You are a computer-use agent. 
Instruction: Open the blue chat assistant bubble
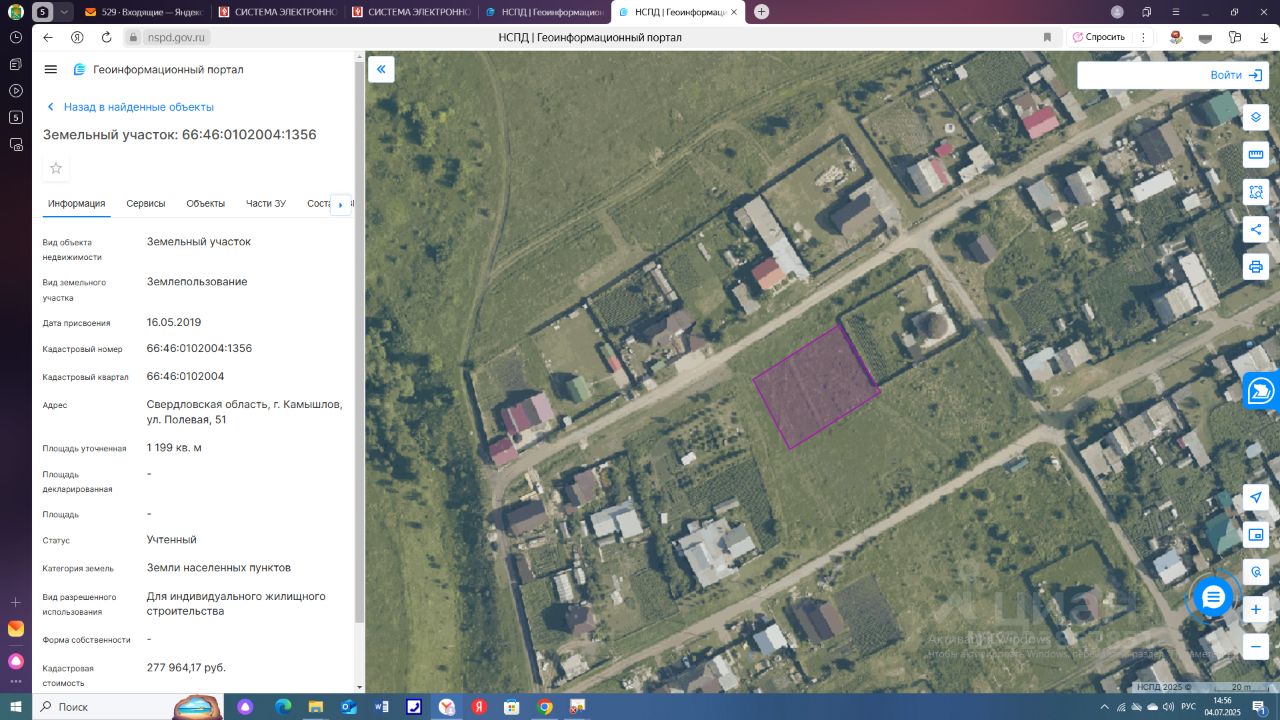pos(1213,598)
